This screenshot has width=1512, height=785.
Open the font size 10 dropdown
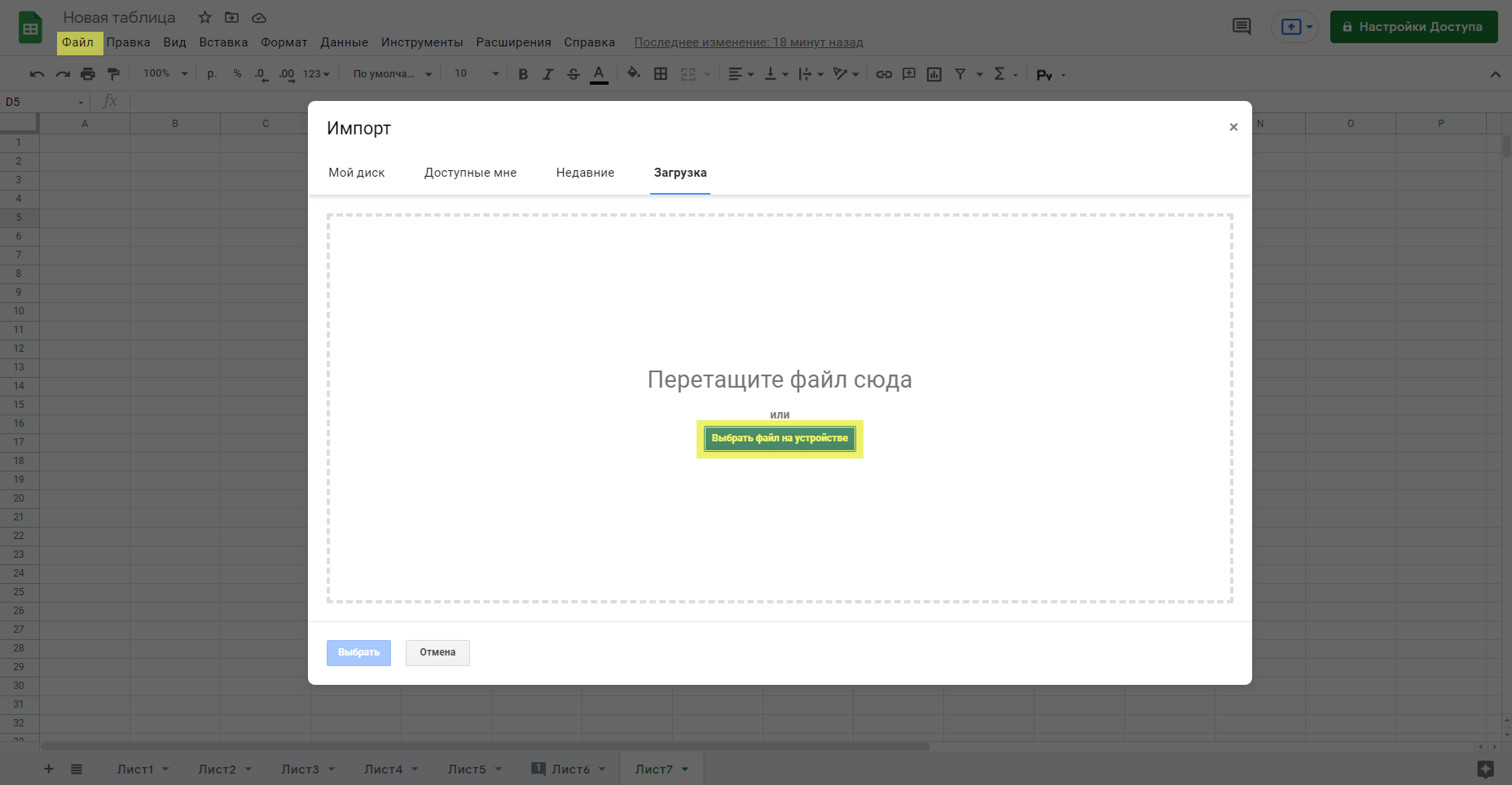coord(477,74)
